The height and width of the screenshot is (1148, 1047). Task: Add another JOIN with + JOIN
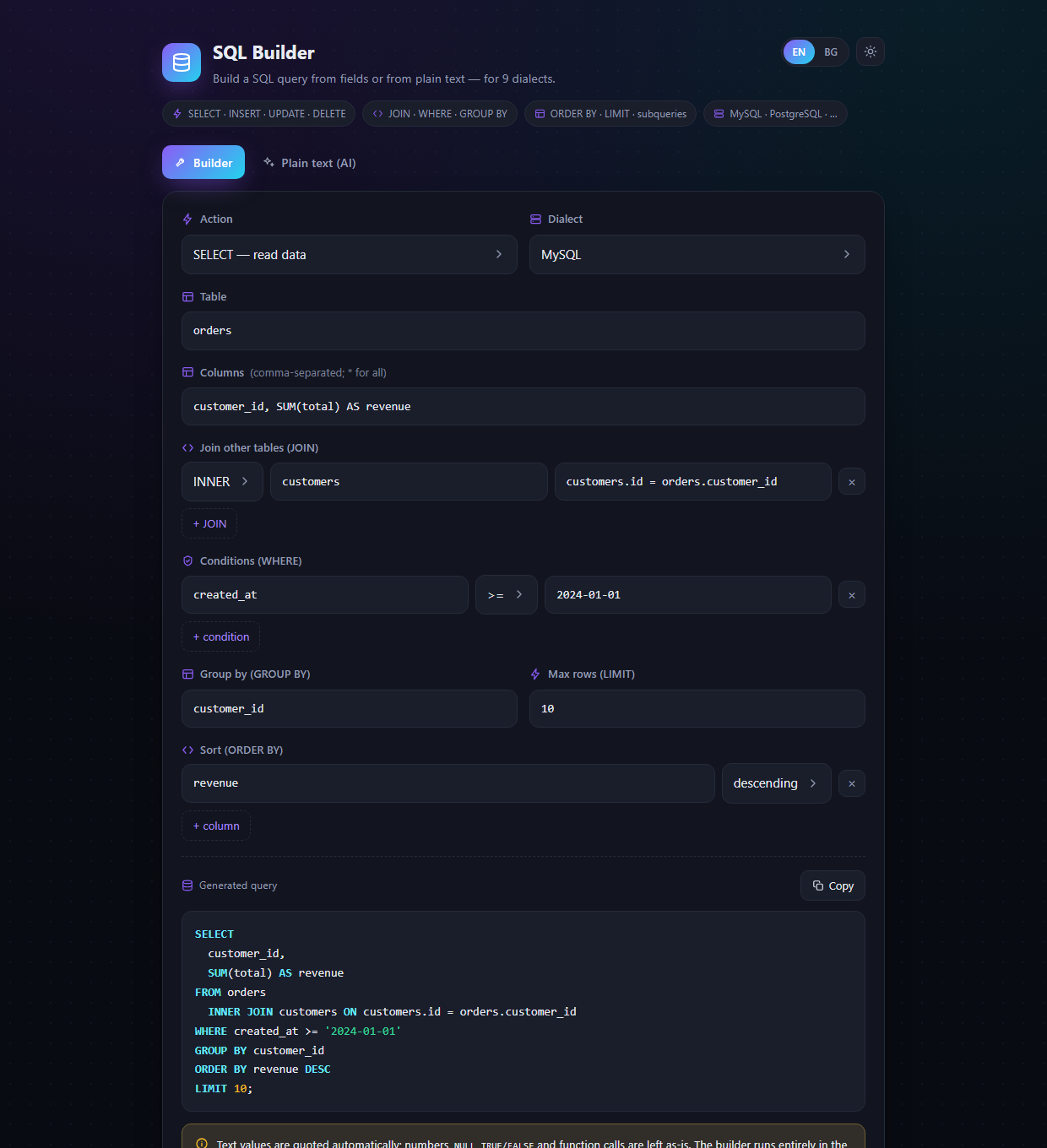point(209,523)
